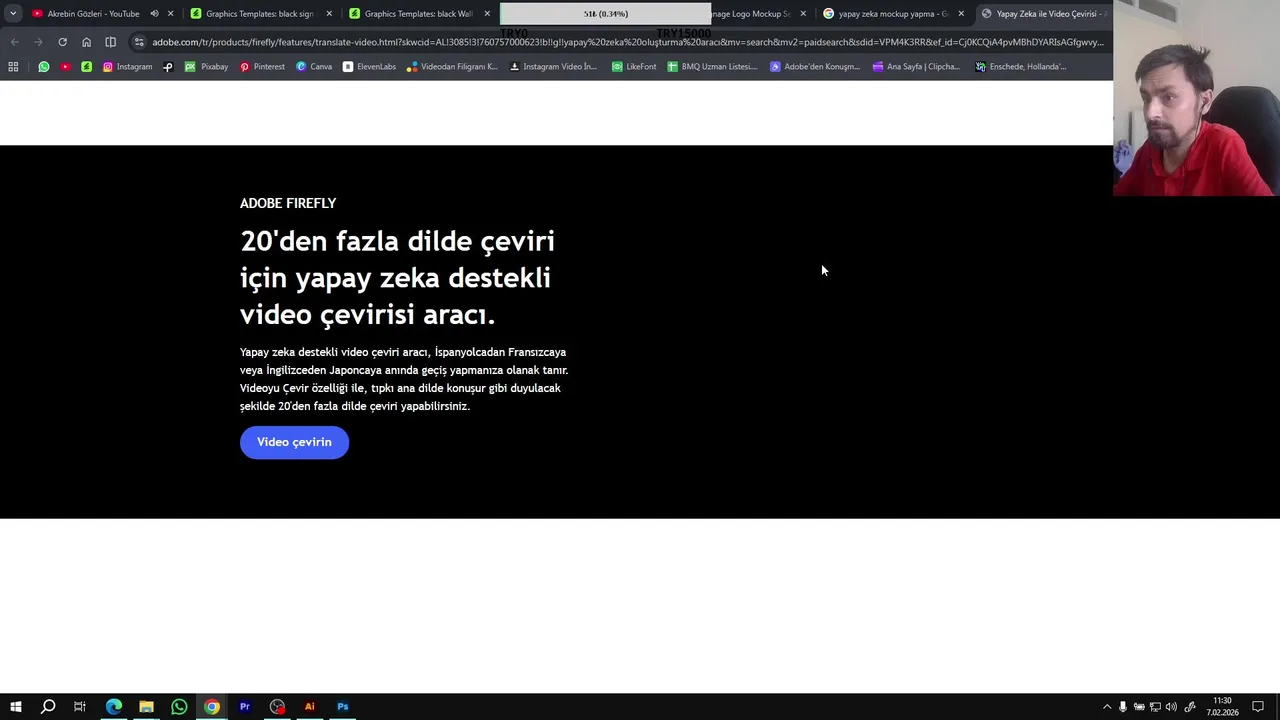1280x720 pixels.
Task: Open WhatsApp from the taskbar
Action: click(179, 707)
